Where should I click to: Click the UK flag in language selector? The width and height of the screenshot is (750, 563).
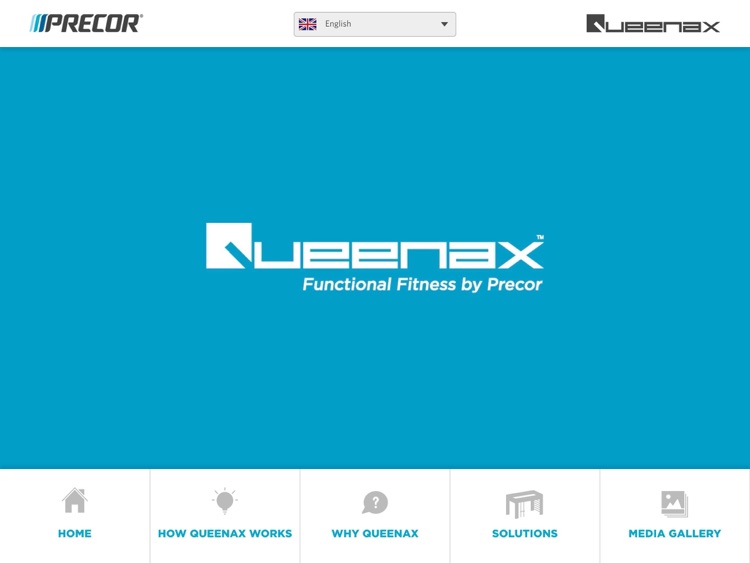[x=308, y=24]
